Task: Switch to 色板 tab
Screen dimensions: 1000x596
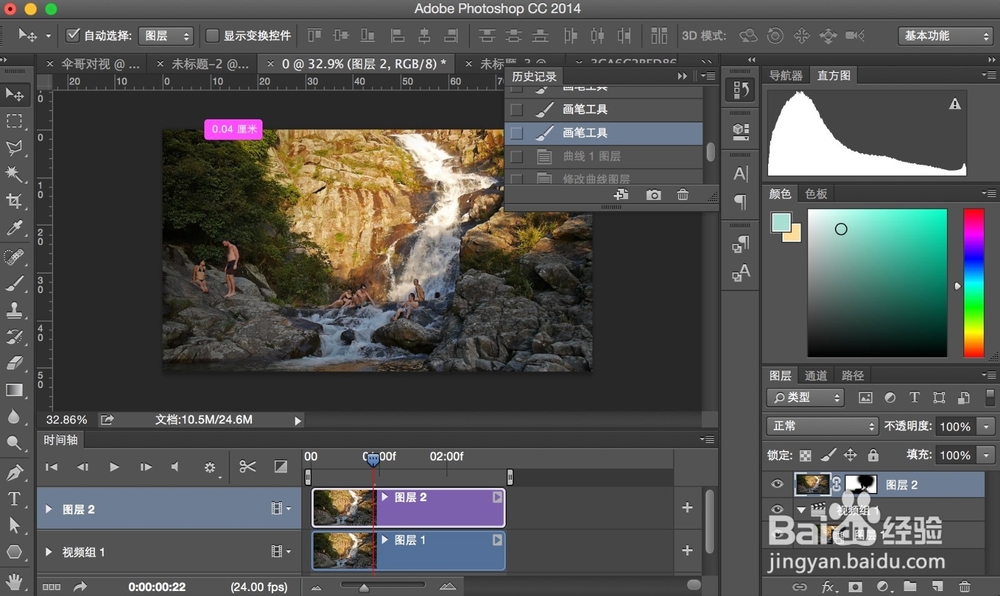Action: click(x=816, y=194)
